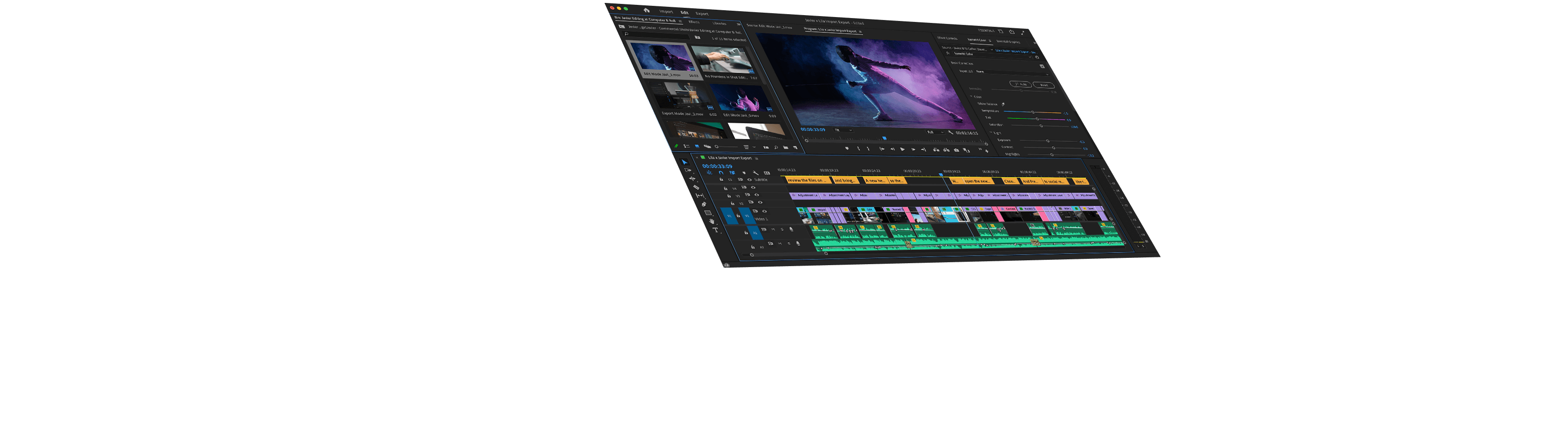Choose the Hand tool
The image size is (1568, 446).
tap(711, 221)
